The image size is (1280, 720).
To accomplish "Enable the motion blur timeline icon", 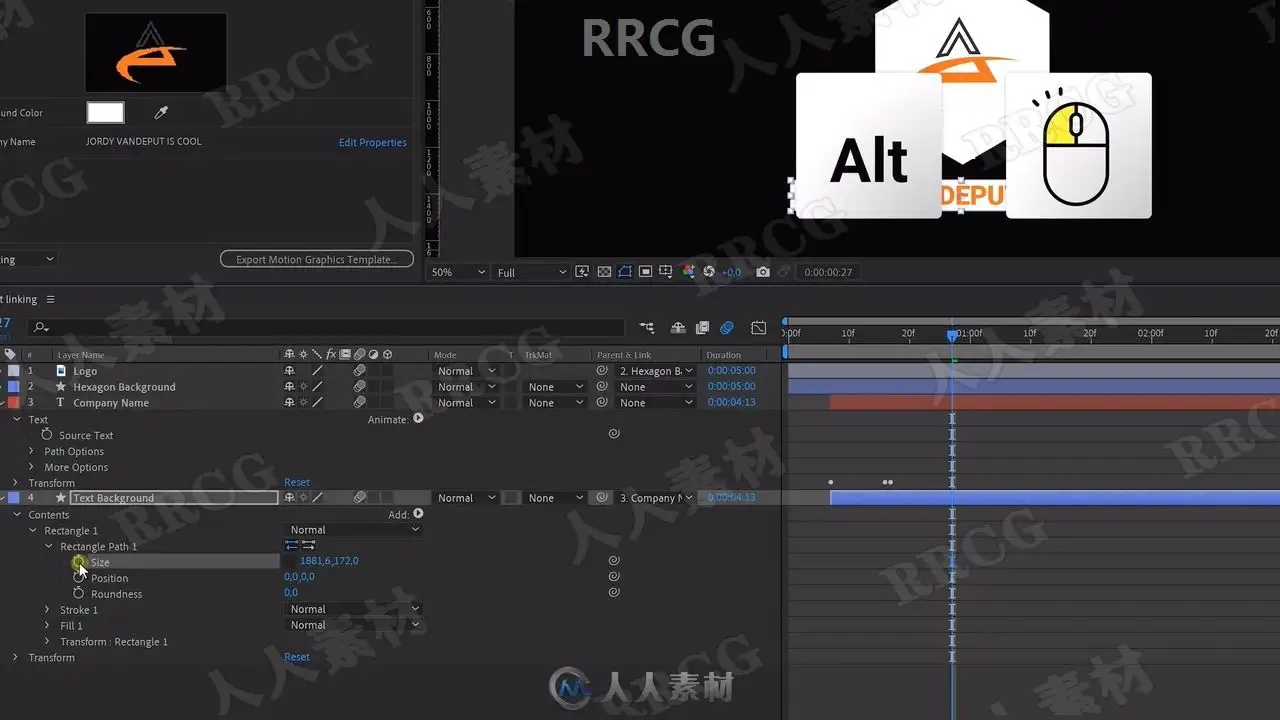I will point(727,327).
